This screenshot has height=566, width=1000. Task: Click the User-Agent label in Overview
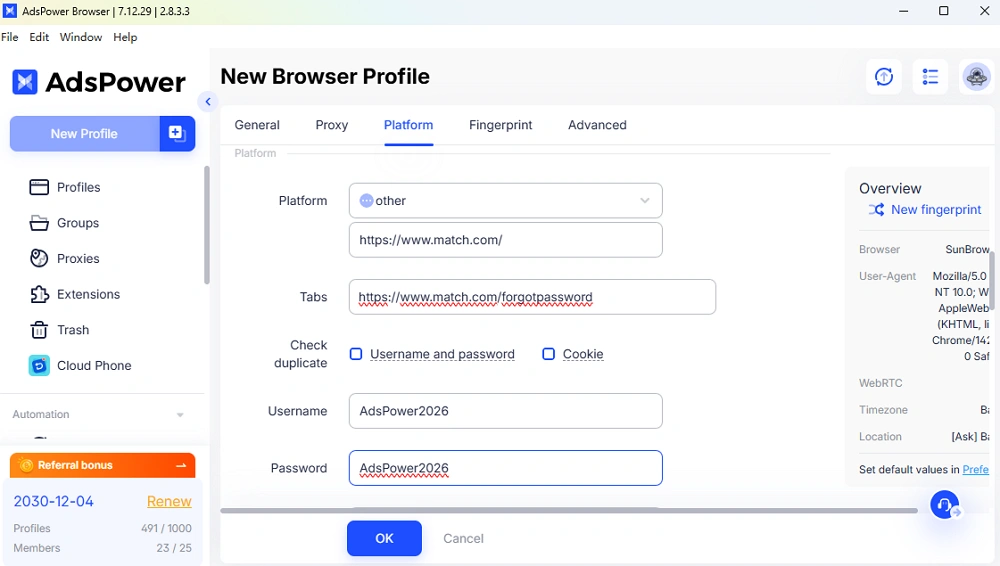pos(887,276)
